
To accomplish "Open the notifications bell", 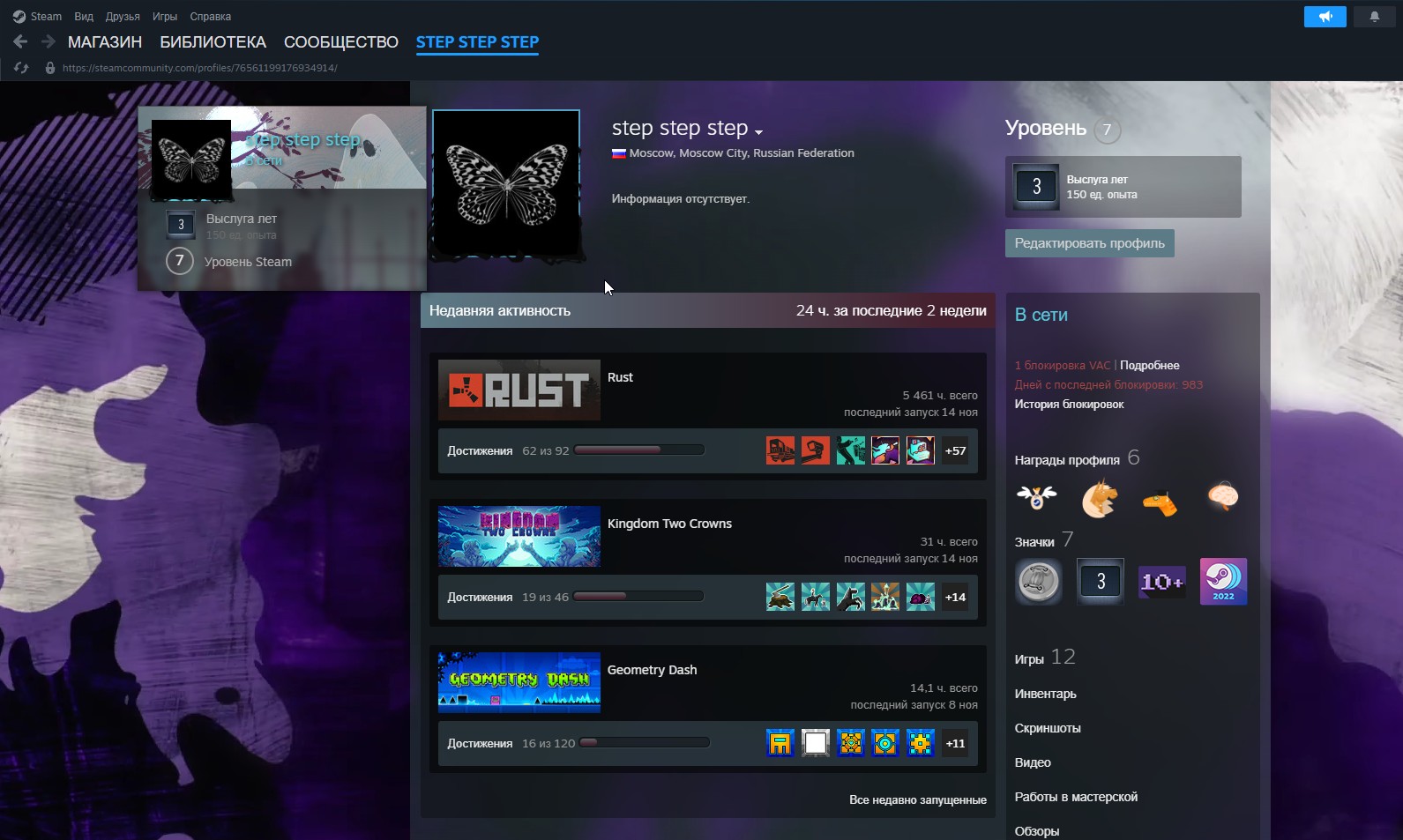I will coord(1374,16).
